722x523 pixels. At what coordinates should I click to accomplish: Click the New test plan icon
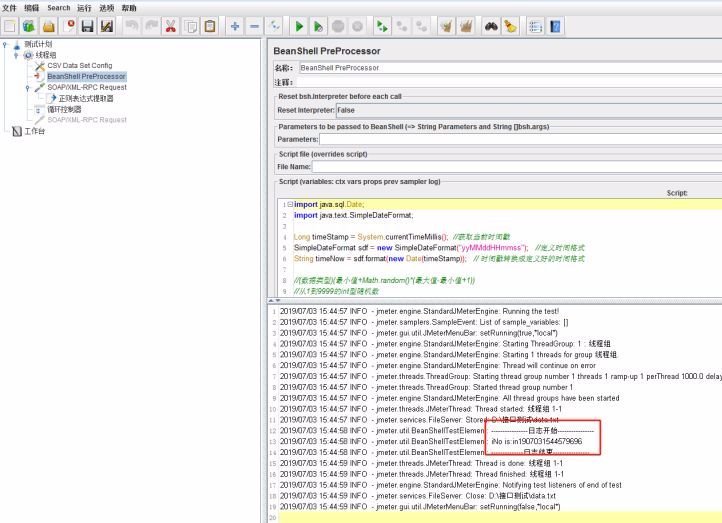coord(10,26)
